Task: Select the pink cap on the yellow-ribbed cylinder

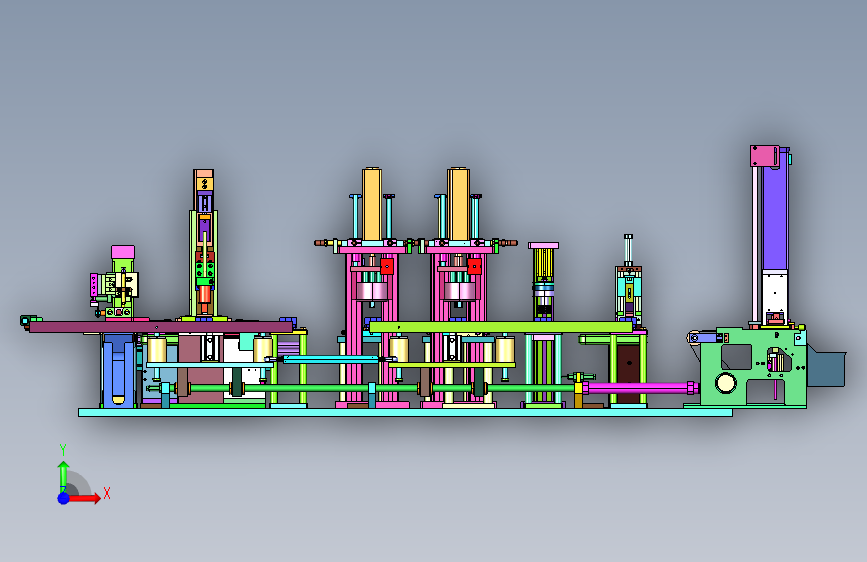Action: pos(544,245)
